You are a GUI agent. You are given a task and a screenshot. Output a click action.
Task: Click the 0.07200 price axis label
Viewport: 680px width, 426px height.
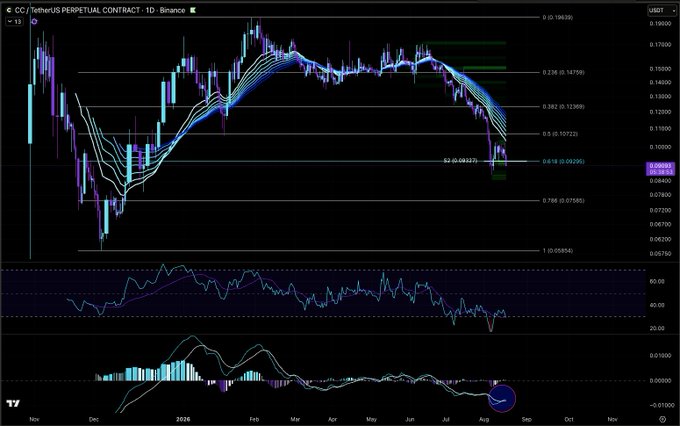pos(660,210)
